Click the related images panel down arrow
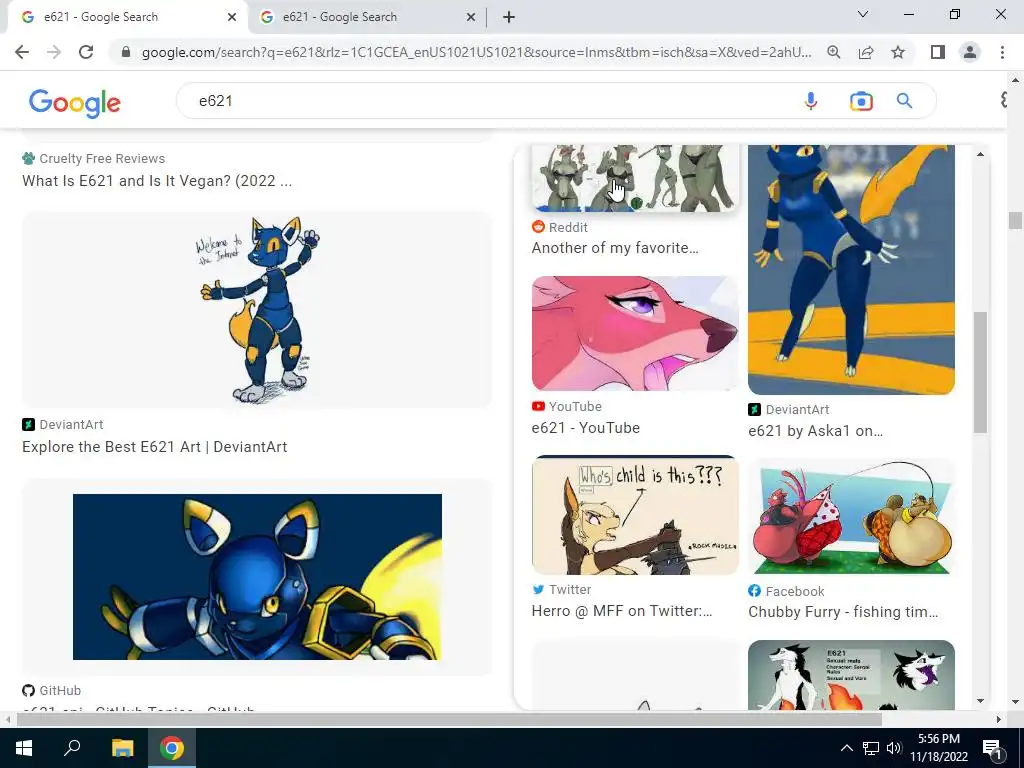The height and width of the screenshot is (768, 1024). [980, 701]
